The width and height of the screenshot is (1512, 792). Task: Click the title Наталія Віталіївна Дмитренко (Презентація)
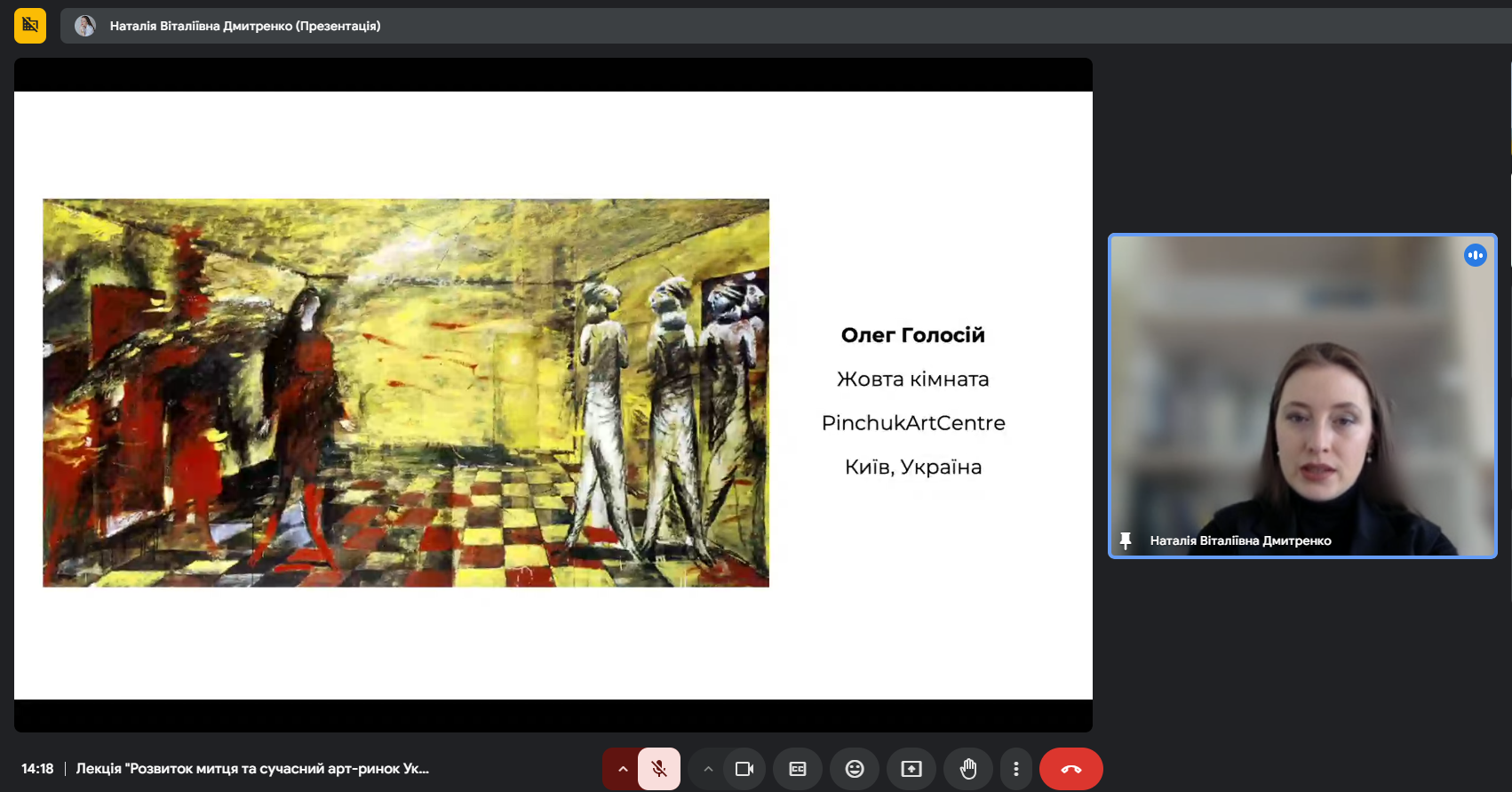tap(245, 26)
